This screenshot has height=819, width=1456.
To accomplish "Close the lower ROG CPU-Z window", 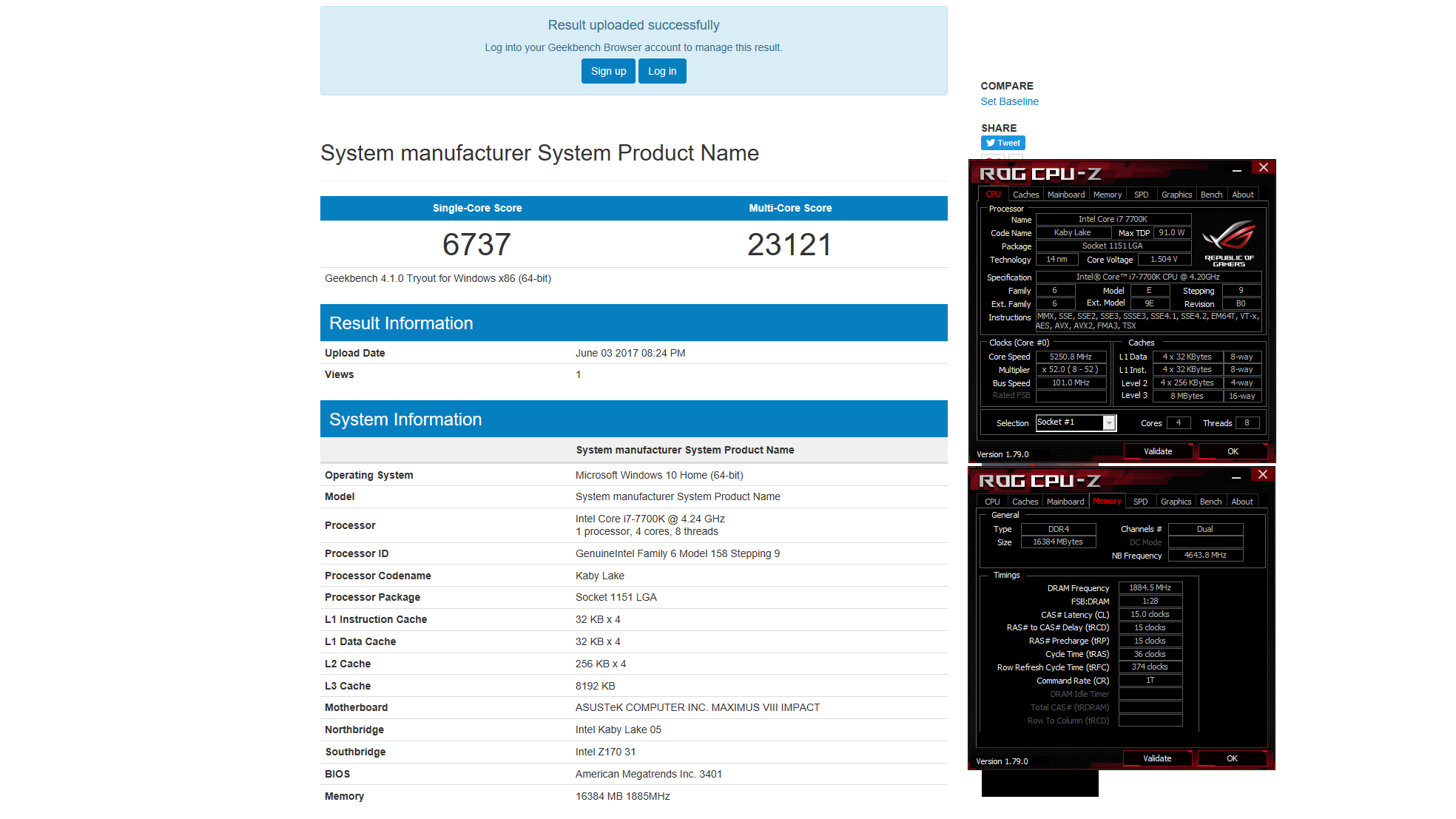I will 1263,474.
